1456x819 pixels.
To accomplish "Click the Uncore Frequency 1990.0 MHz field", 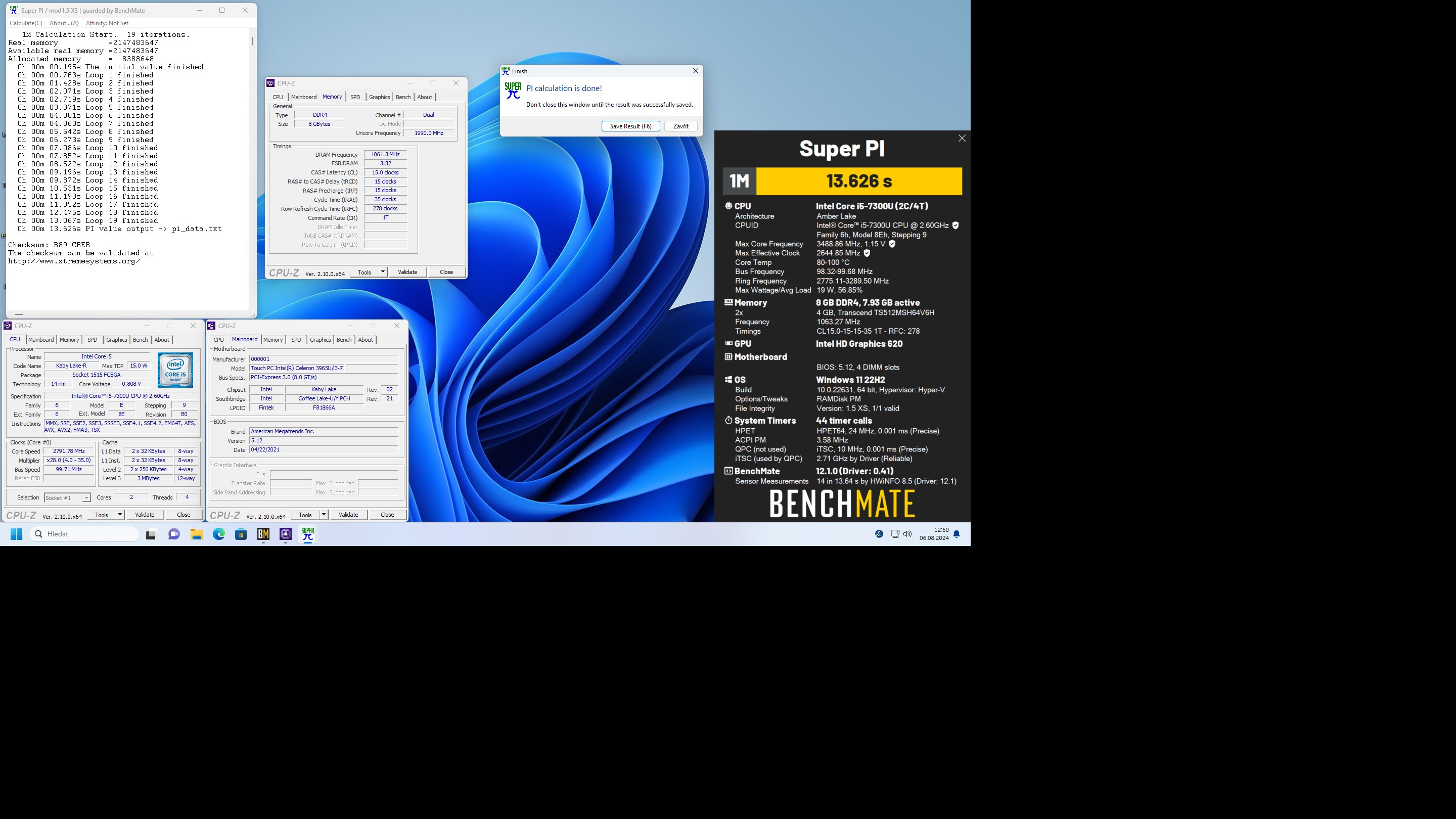I will pyautogui.click(x=429, y=133).
